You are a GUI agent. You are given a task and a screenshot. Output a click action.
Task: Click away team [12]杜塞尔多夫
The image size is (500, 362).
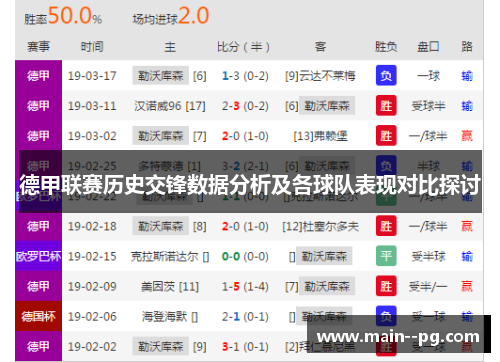pyautogui.click(x=320, y=226)
